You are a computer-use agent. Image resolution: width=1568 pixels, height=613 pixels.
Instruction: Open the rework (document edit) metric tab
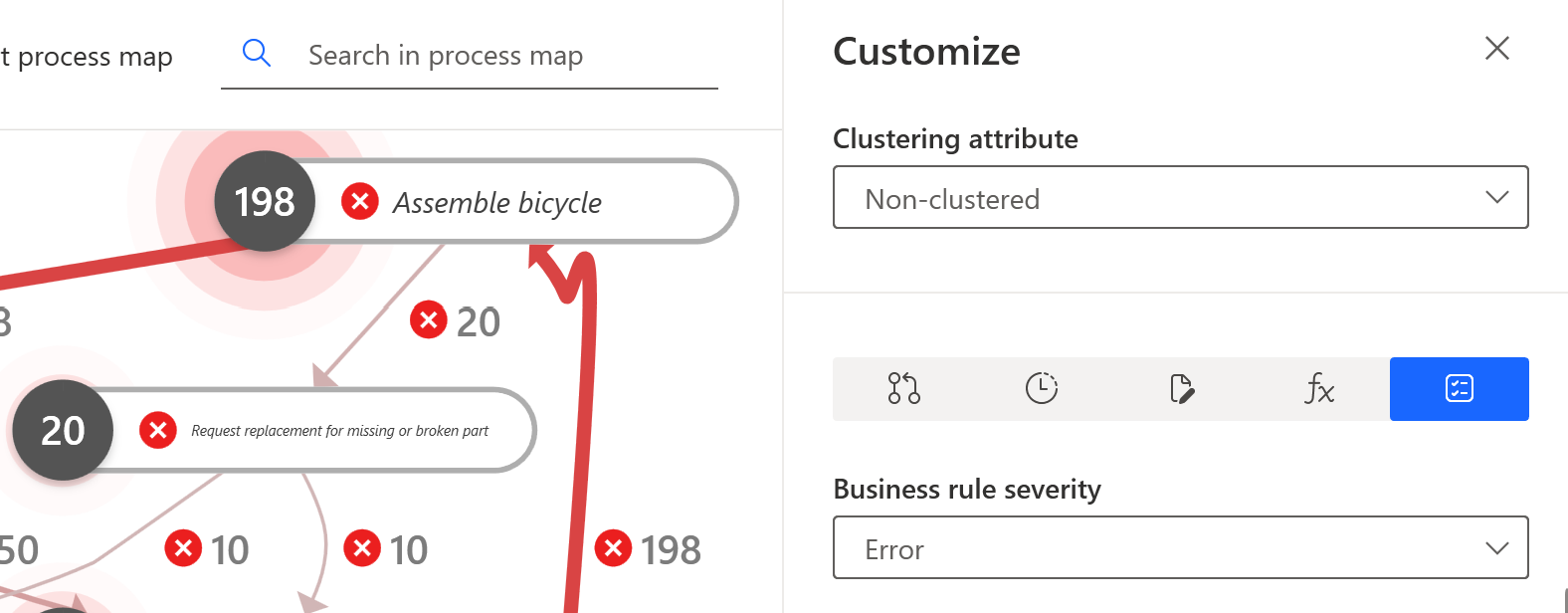(1181, 389)
